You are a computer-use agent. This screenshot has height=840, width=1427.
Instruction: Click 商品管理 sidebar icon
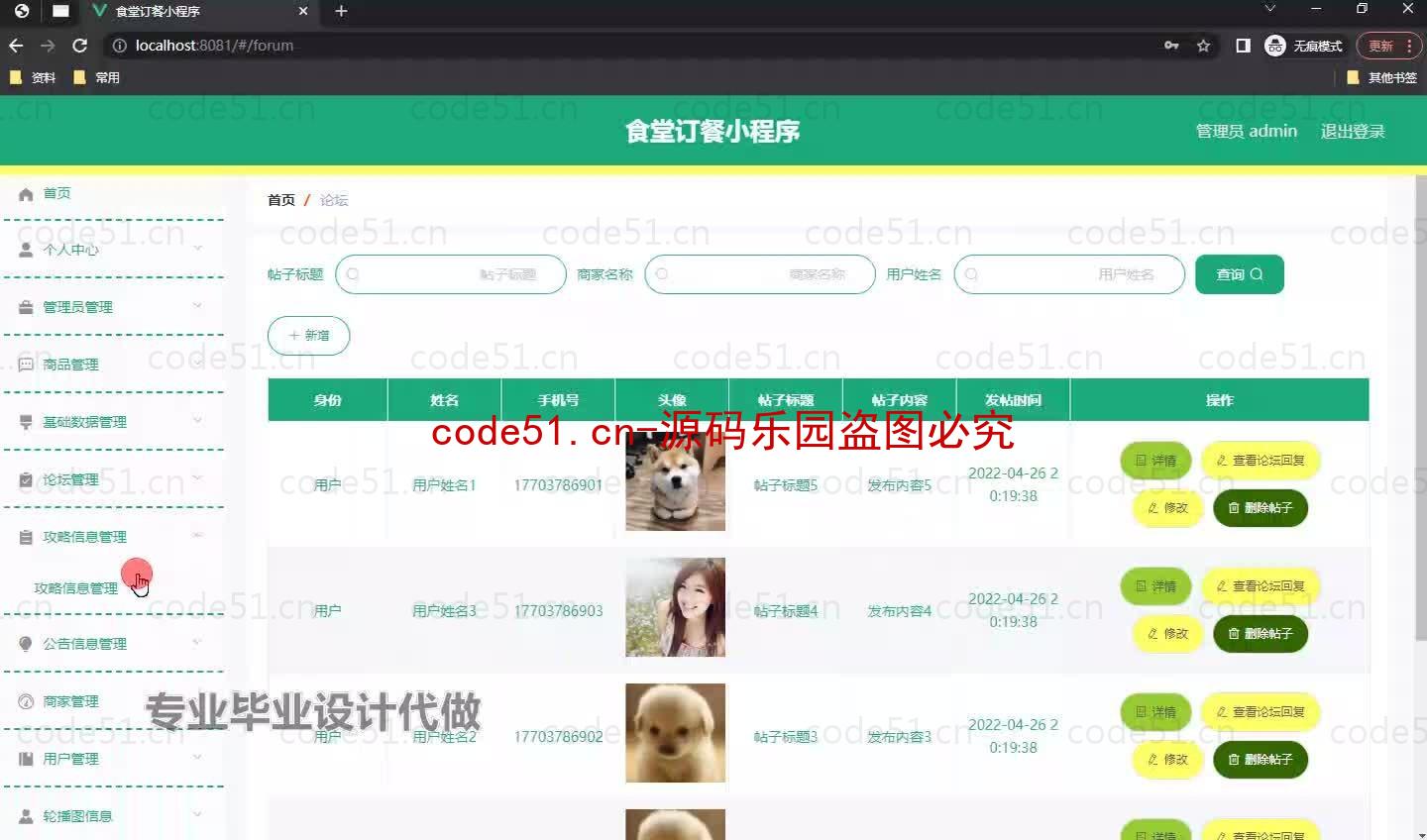click(26, 365)
